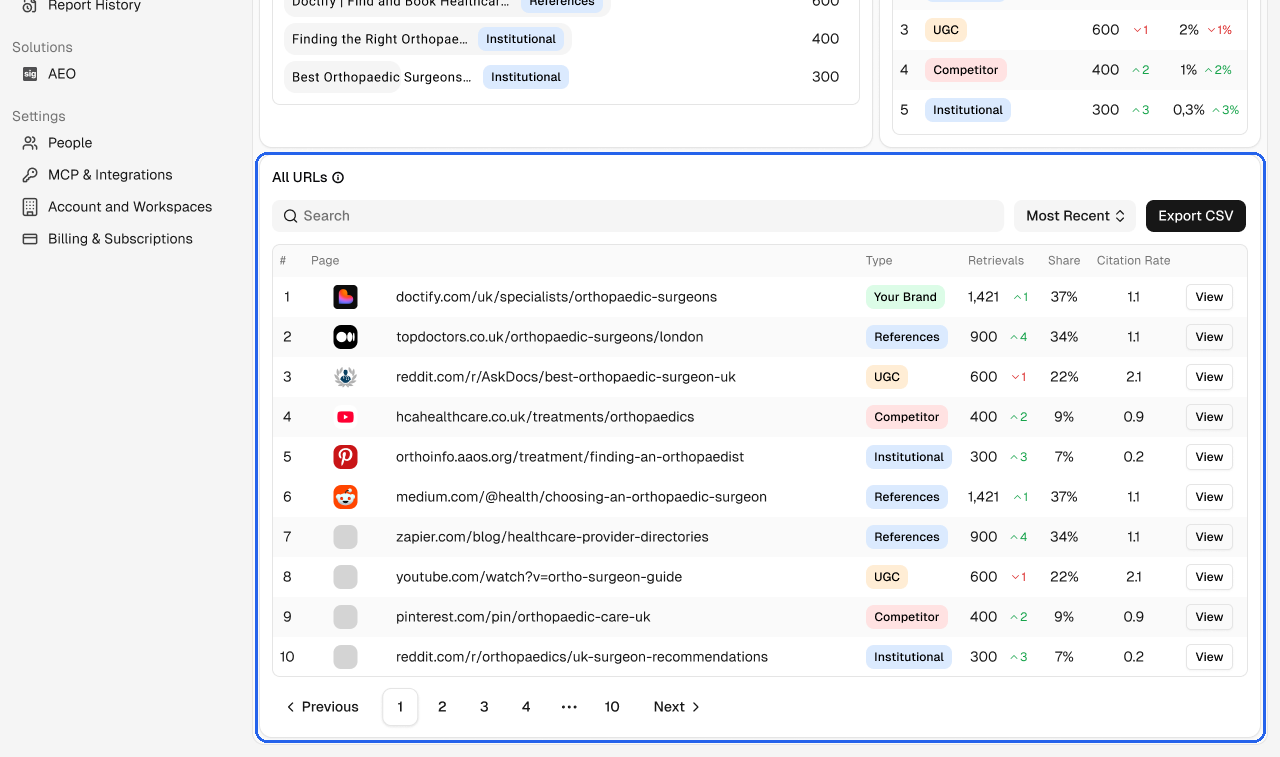The image size is (1280, 757).
Task: Click the Your Brand tag in row 1
Action: tap(905, 297)
